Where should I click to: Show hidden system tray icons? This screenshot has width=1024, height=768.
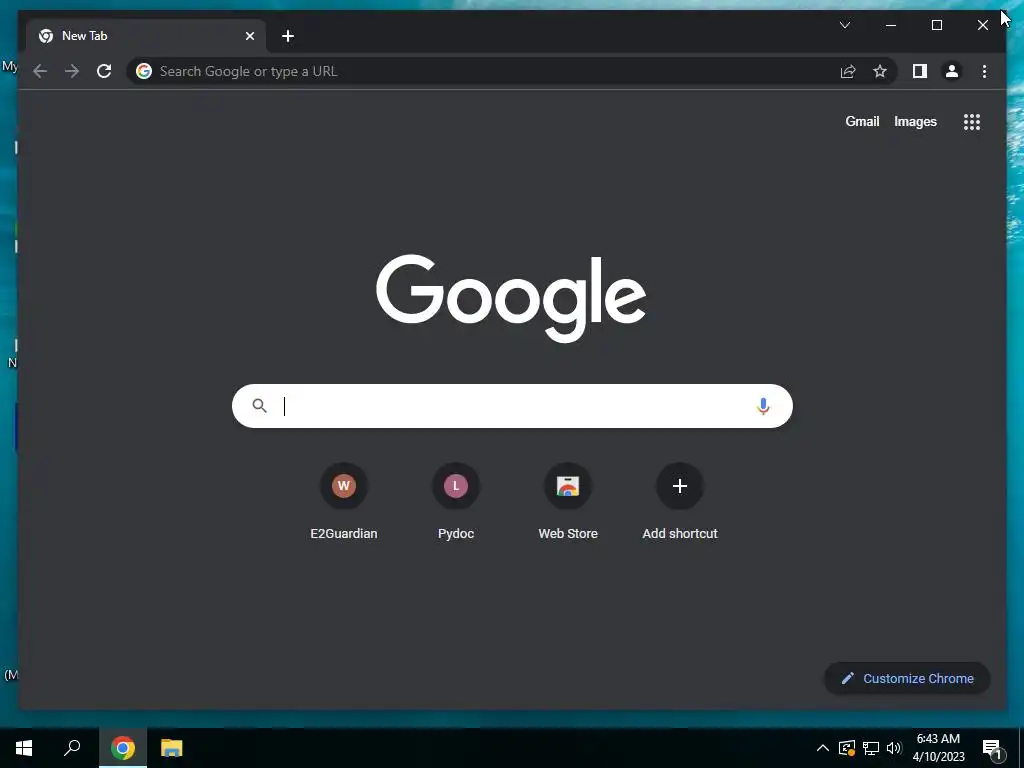click(823, 748)
